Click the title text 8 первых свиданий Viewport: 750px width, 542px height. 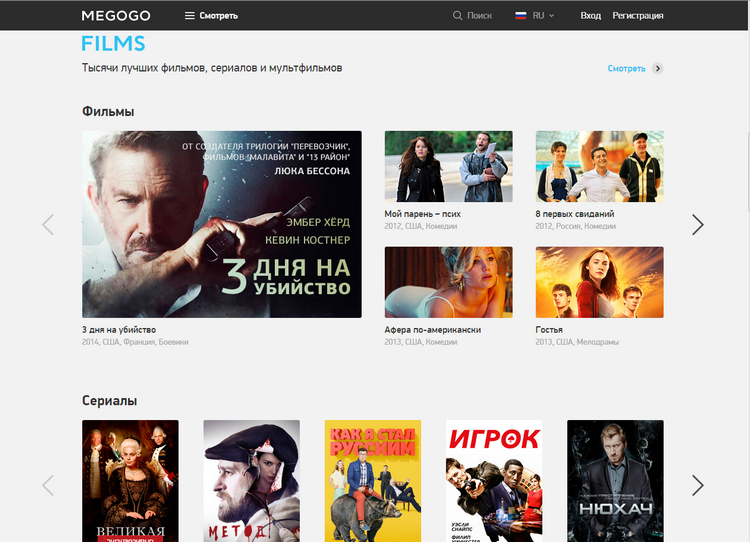574,214
